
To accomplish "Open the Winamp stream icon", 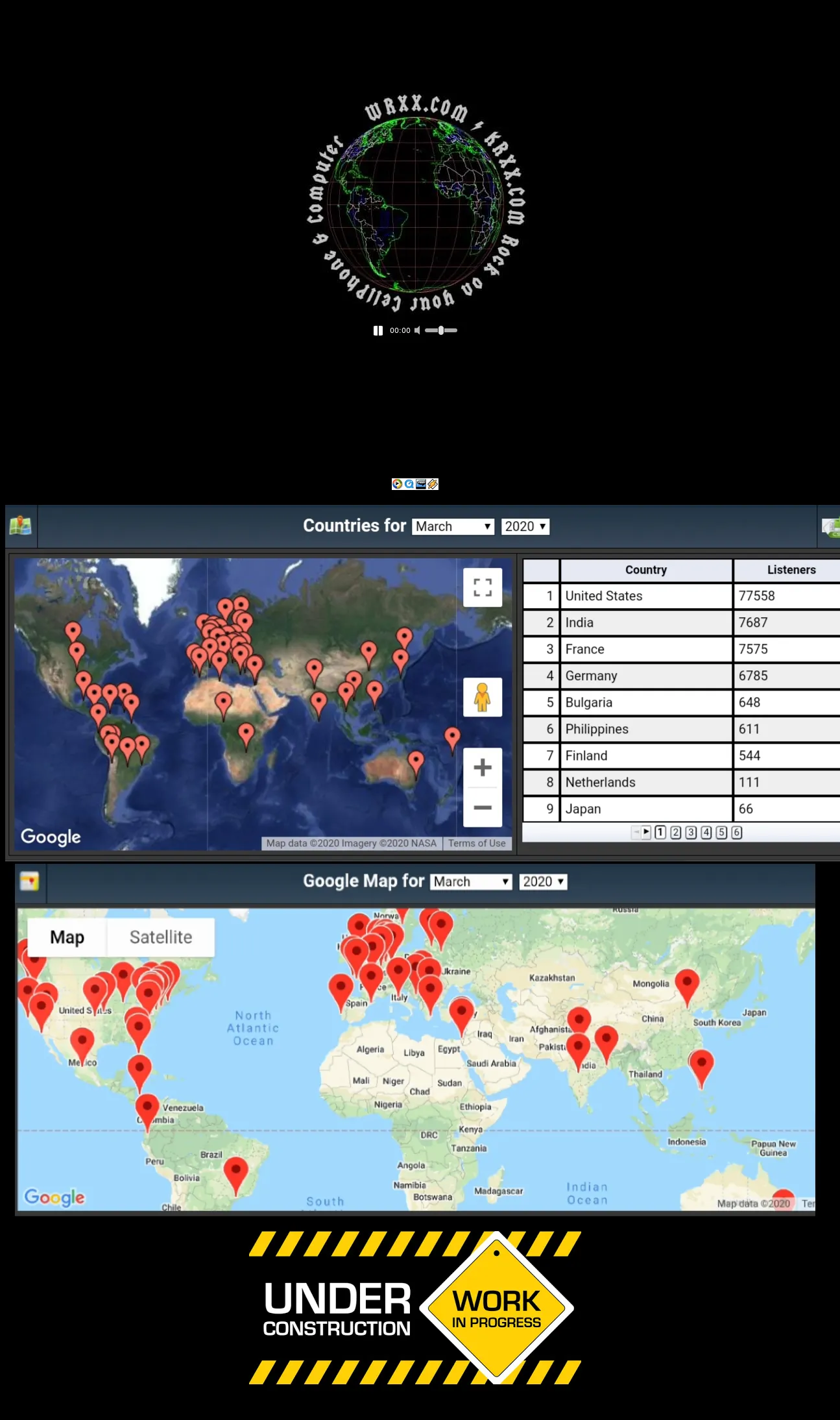I will [433, 484].
